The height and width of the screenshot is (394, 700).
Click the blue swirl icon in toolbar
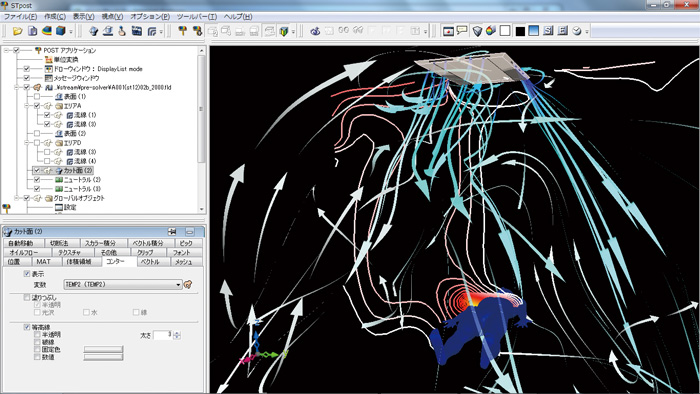tap(315, 31)
